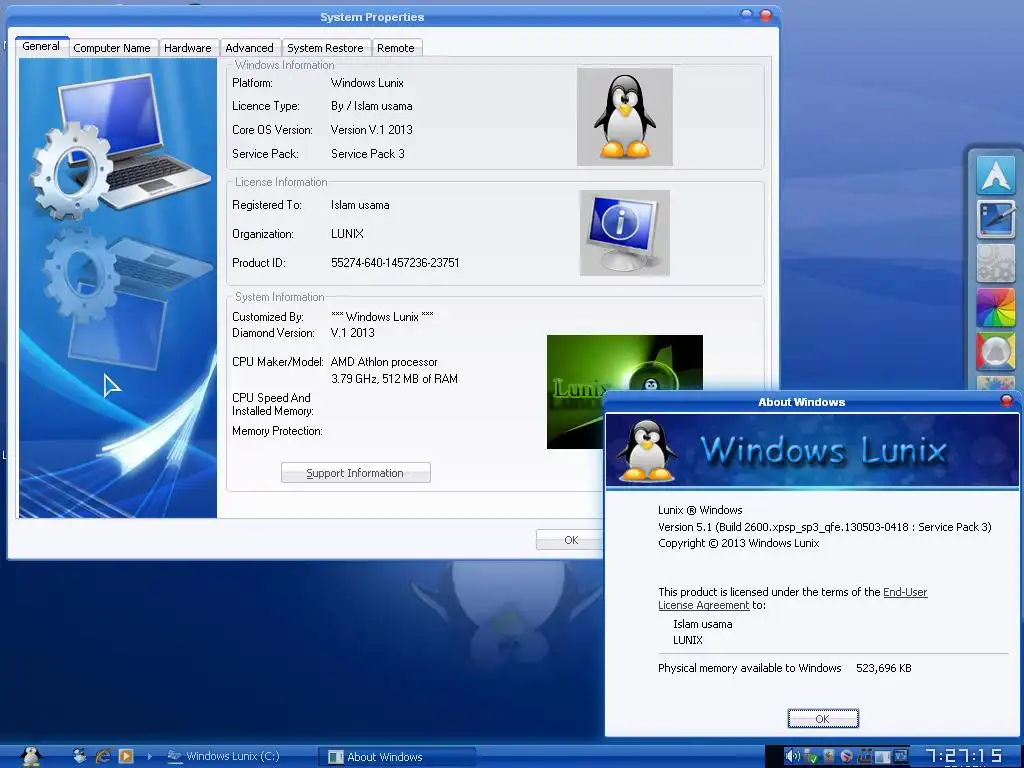Click the Tux penguin image in Windows Information
The height and width of the screenshot is (768, 1024).
click(x=625, y=116)
